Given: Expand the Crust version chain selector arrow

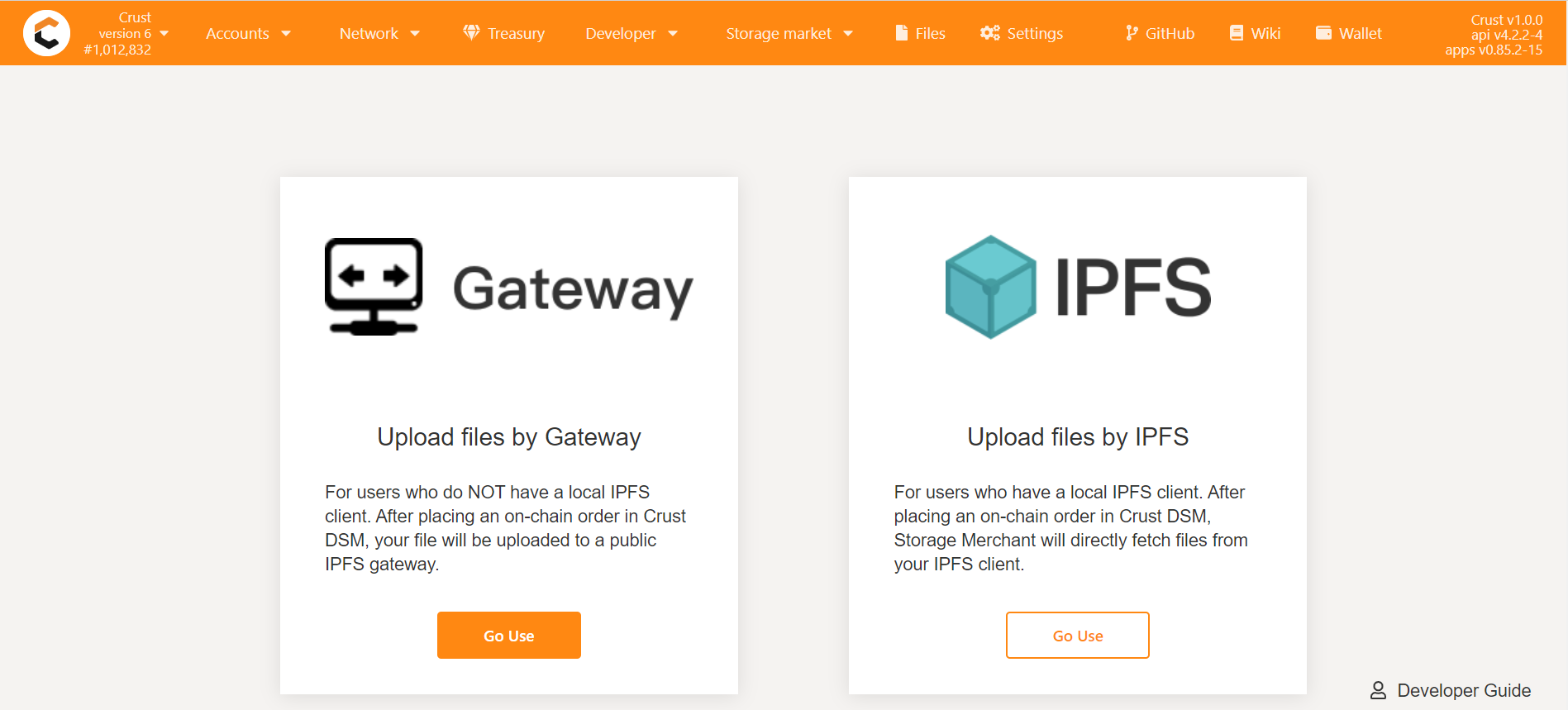Looking at the screenshot, I should (164, 34).
